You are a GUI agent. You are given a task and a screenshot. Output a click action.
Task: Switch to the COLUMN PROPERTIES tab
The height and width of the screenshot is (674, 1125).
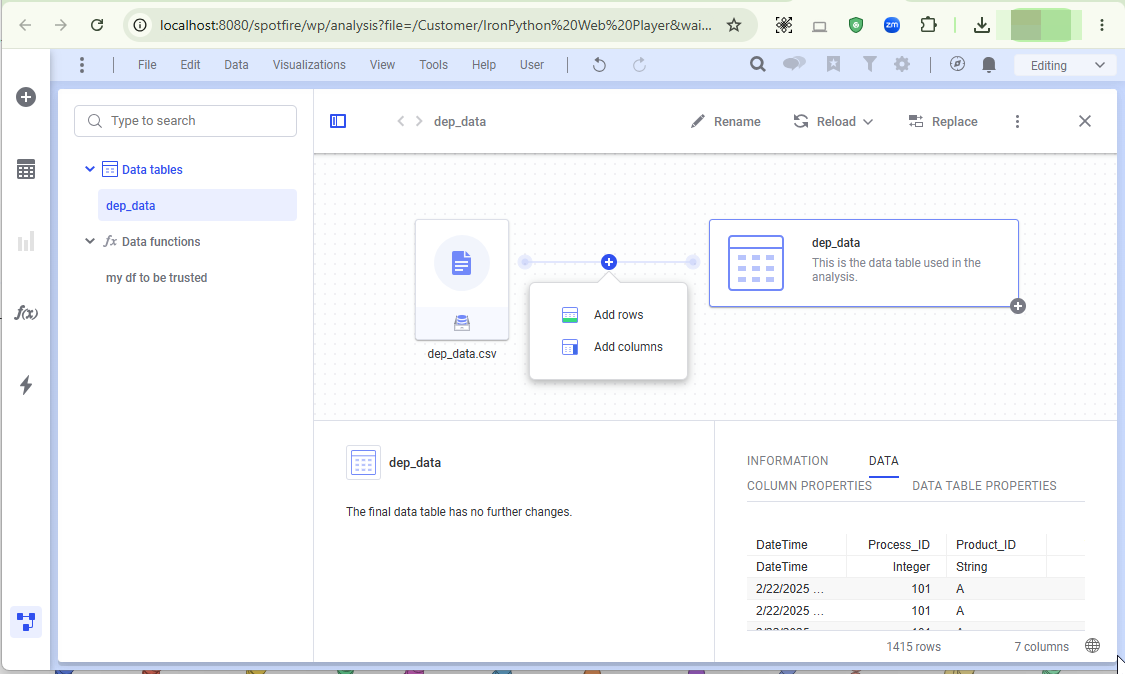tap(809, 486)
